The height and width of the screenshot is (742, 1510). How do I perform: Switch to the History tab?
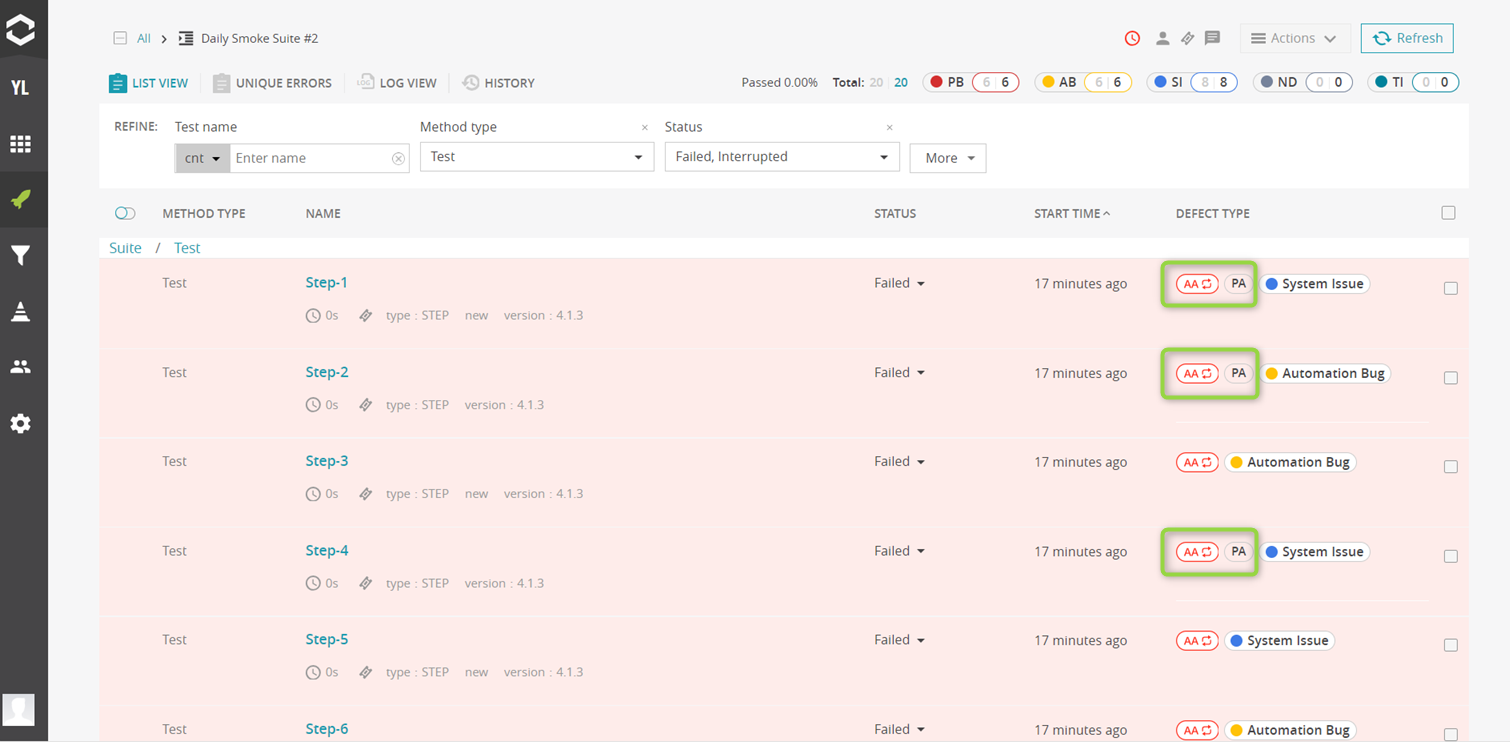tap(498, 83)
